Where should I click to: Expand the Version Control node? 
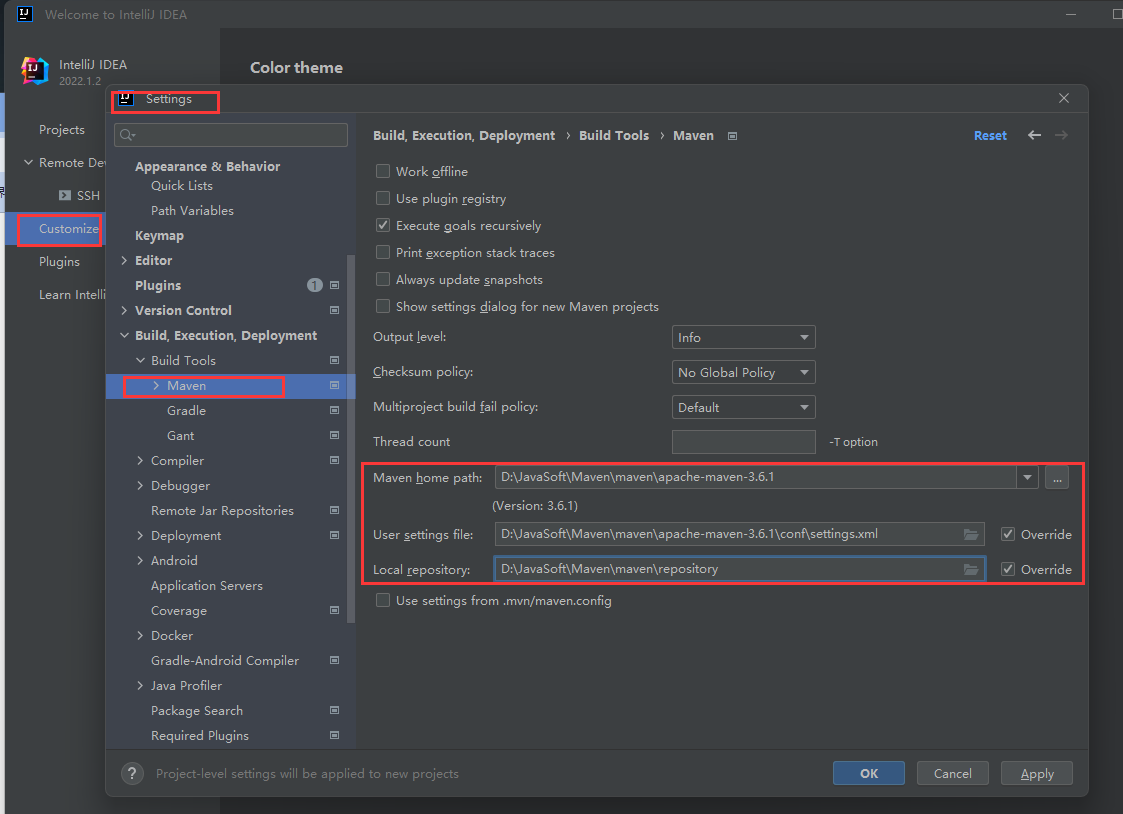[124, 310]
